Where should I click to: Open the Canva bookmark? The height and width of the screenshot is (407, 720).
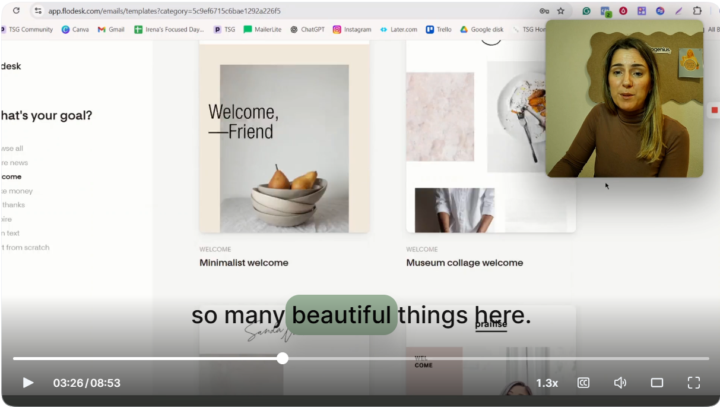tap(75, 29)
